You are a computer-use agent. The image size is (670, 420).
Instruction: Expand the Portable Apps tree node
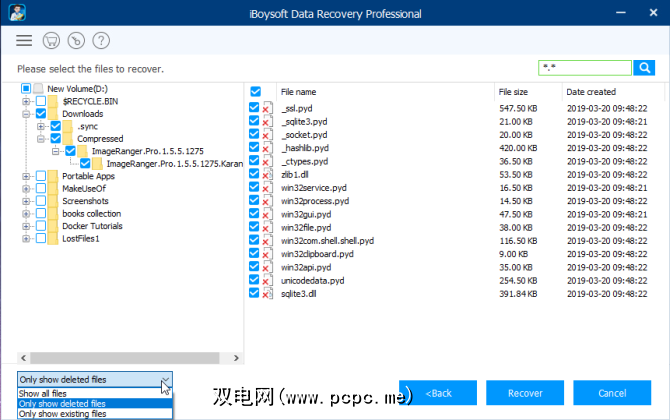(x=26, y=176)
